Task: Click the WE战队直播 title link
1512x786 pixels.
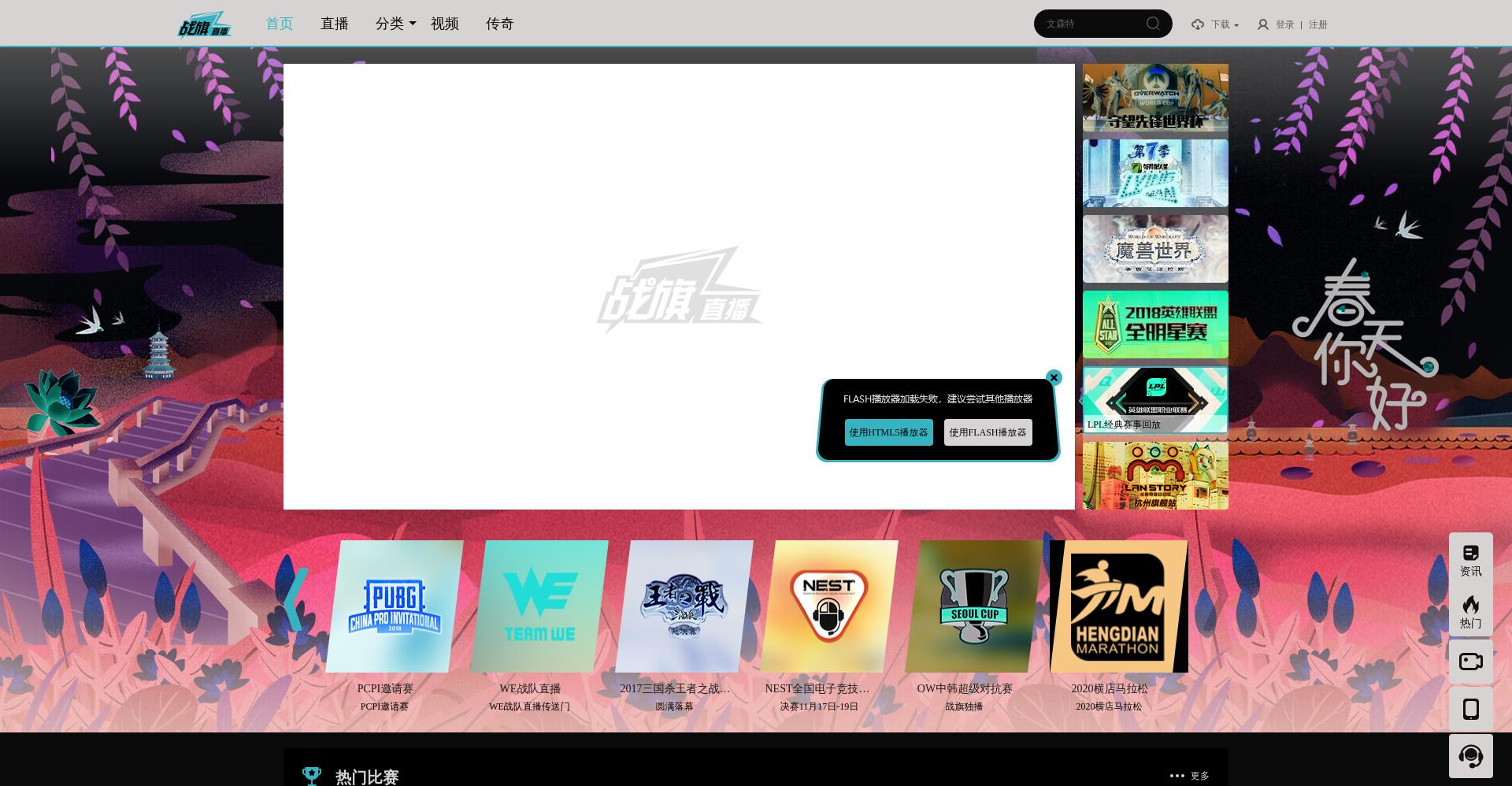Action: point(530,688)
